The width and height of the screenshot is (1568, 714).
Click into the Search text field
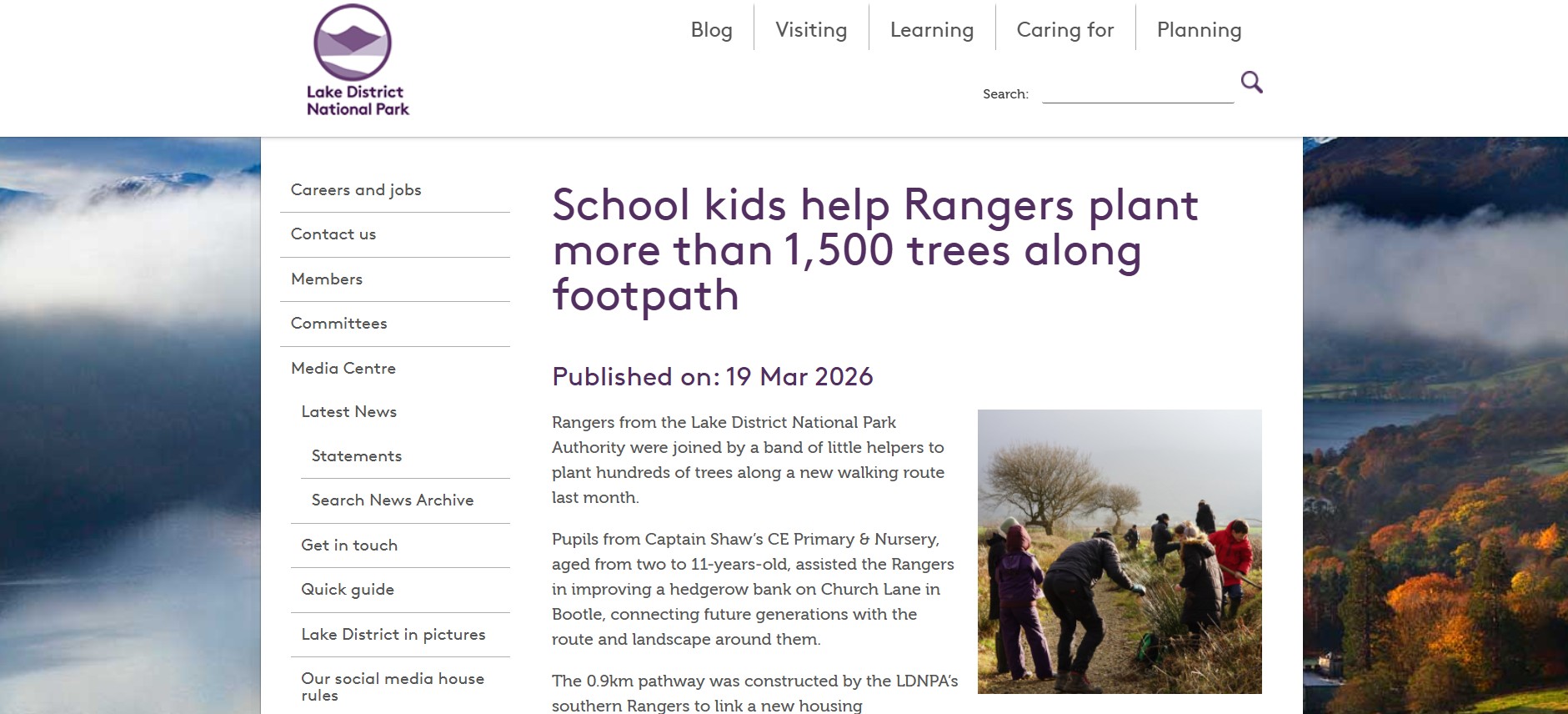[x=1137, y=93]
